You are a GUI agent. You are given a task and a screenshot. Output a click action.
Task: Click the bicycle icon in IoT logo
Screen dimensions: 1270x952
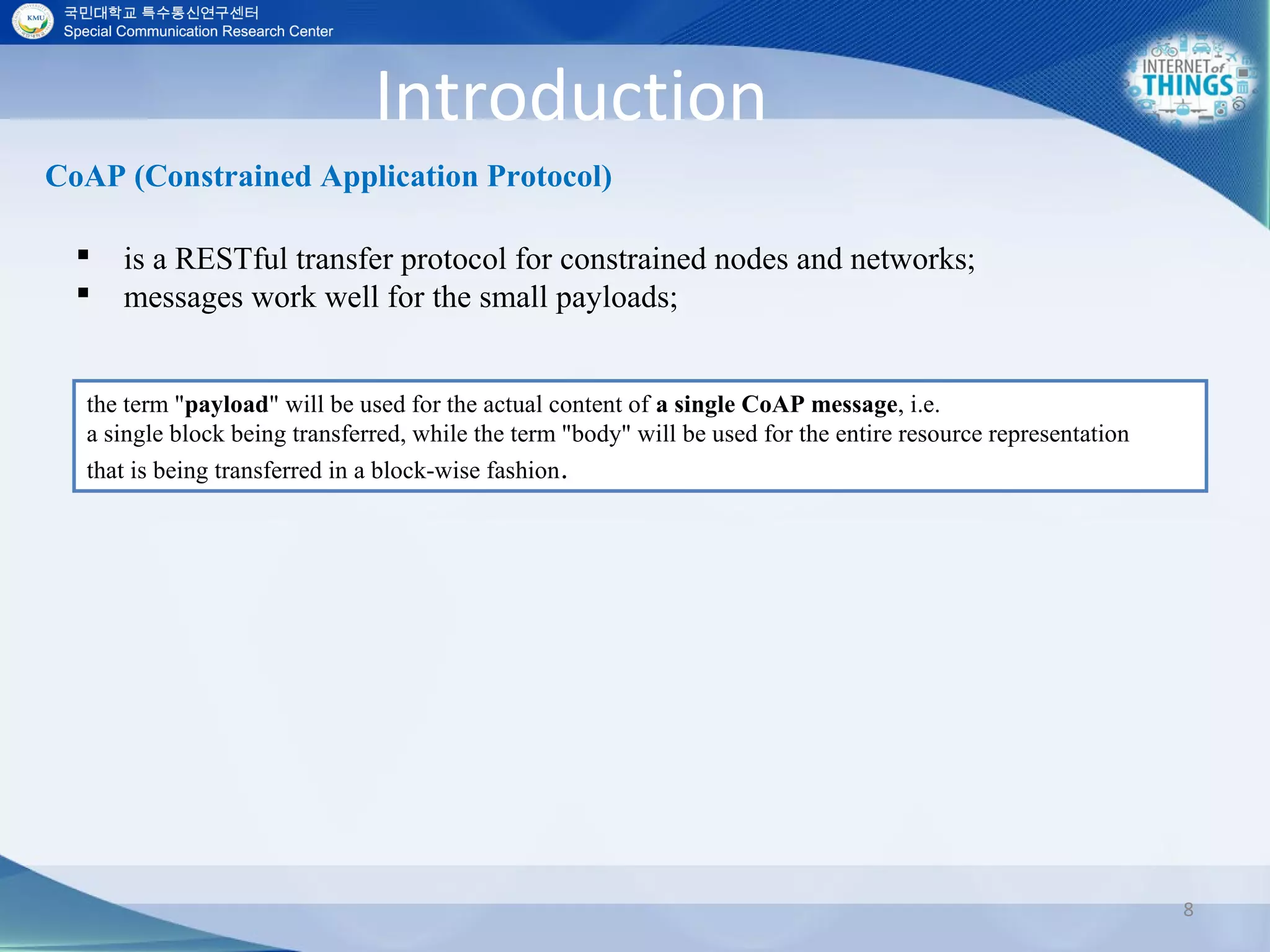[x=1164, y=50]
